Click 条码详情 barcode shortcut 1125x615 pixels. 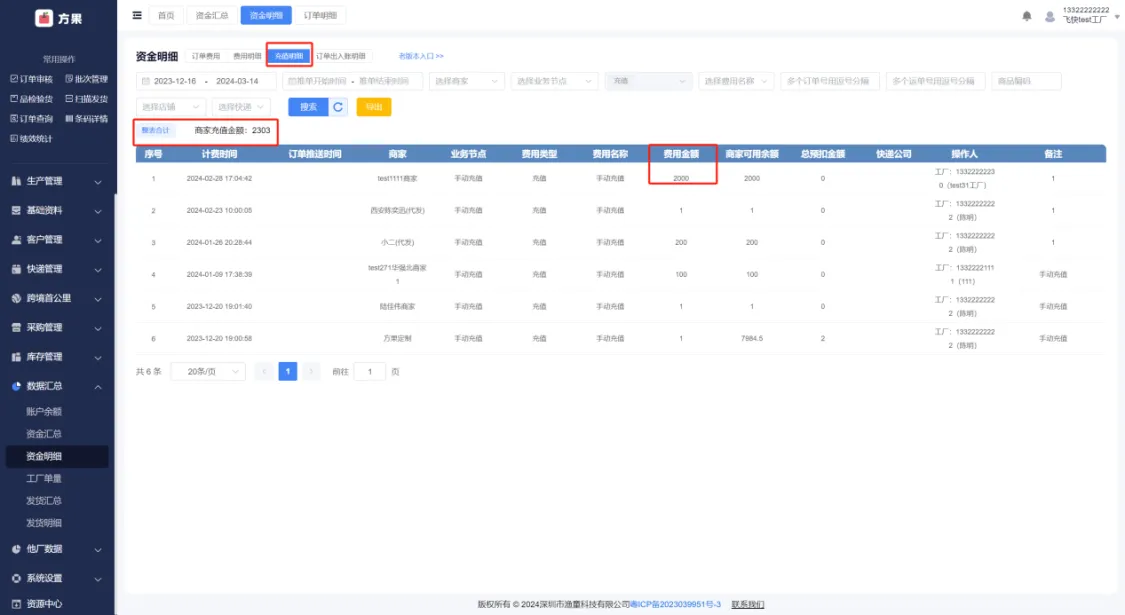click(86, 118)
